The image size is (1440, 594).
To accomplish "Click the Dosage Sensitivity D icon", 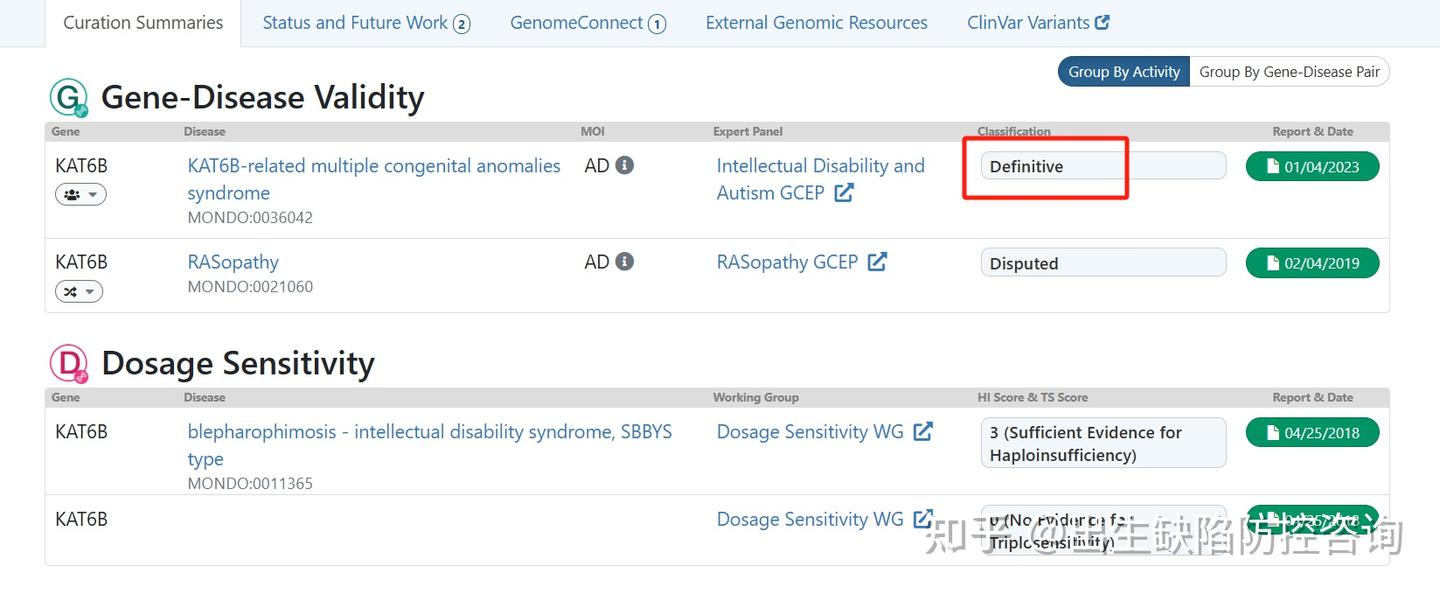I will pos(69,364).
